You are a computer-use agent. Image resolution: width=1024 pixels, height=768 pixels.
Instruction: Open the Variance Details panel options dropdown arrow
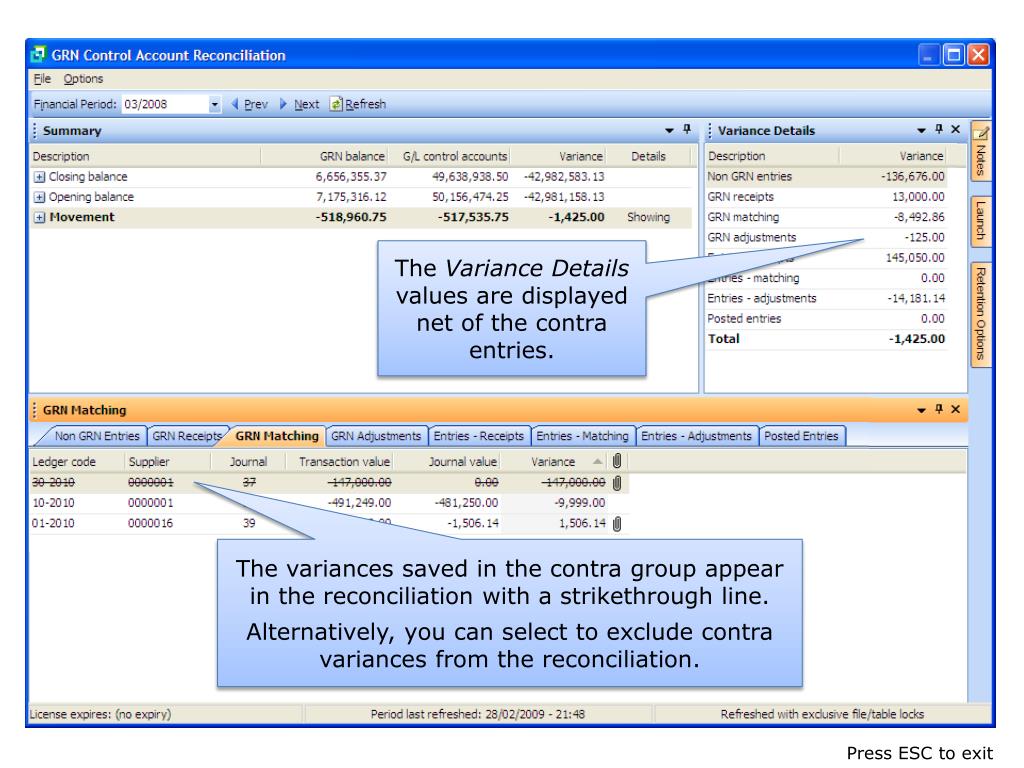pos(921,131)
